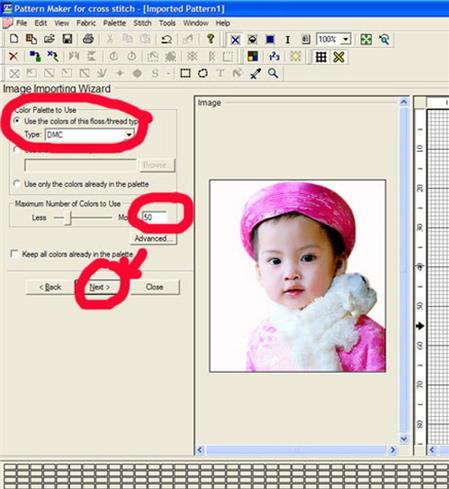Open the 100% zoom level dropdown
This screenshot has width=449, height=489.
[346, 39]
